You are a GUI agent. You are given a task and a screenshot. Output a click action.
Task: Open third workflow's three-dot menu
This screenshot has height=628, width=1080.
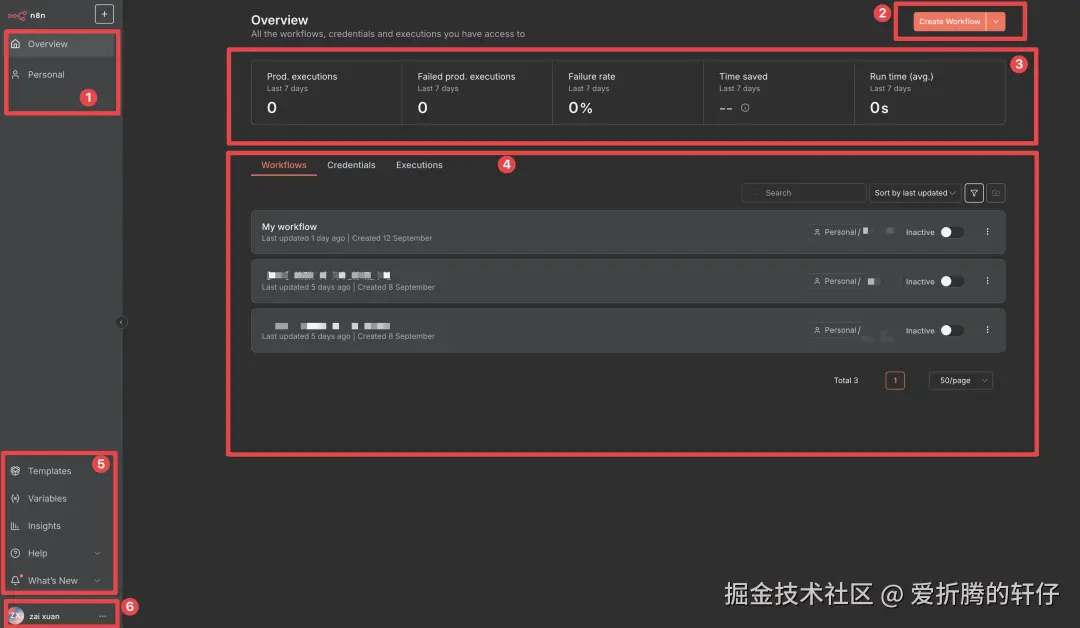(x=987, y=330)
